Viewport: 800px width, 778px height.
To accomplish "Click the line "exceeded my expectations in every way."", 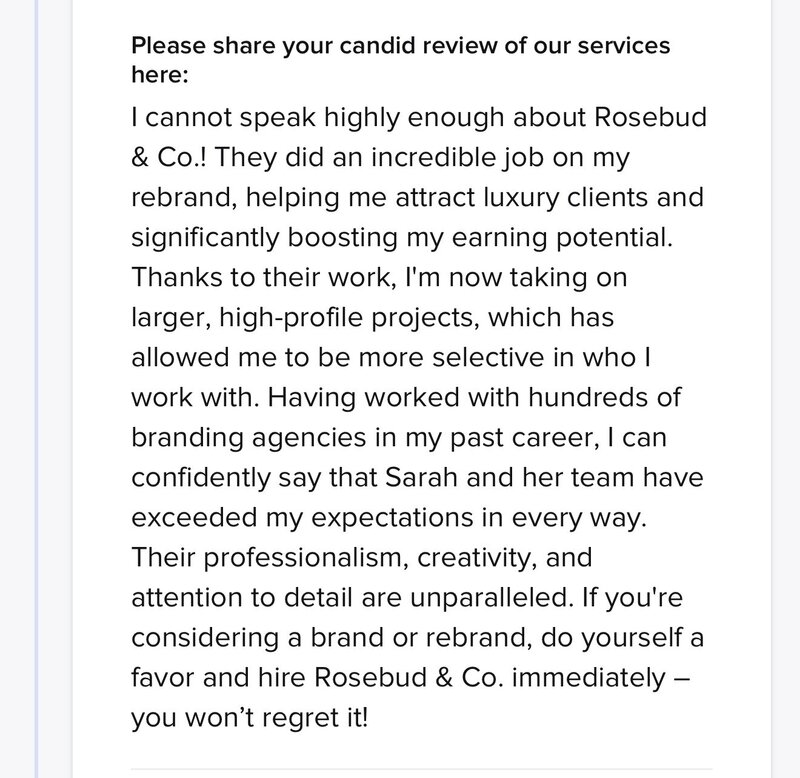I will click(389, 518).
